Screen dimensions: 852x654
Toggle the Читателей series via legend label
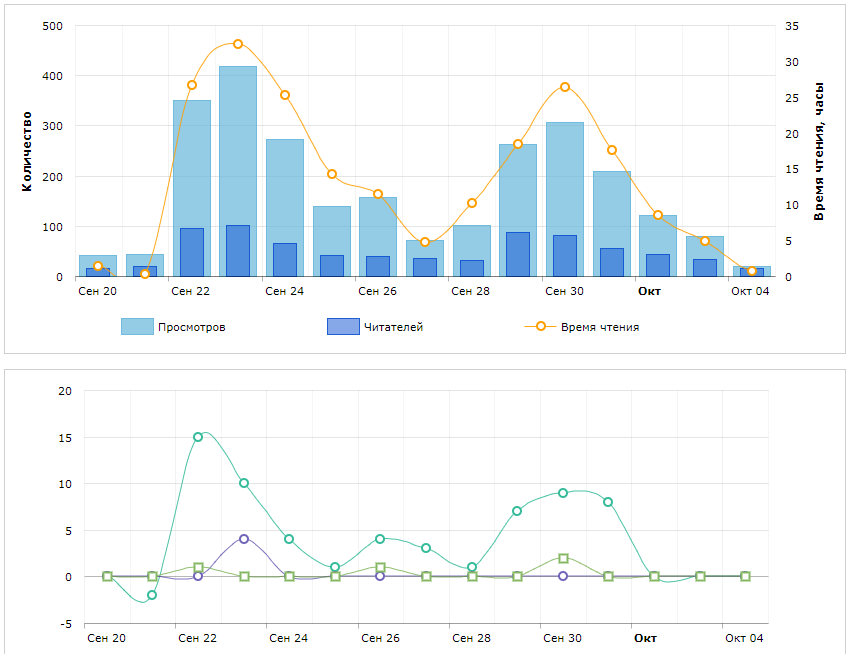point(393,327)
